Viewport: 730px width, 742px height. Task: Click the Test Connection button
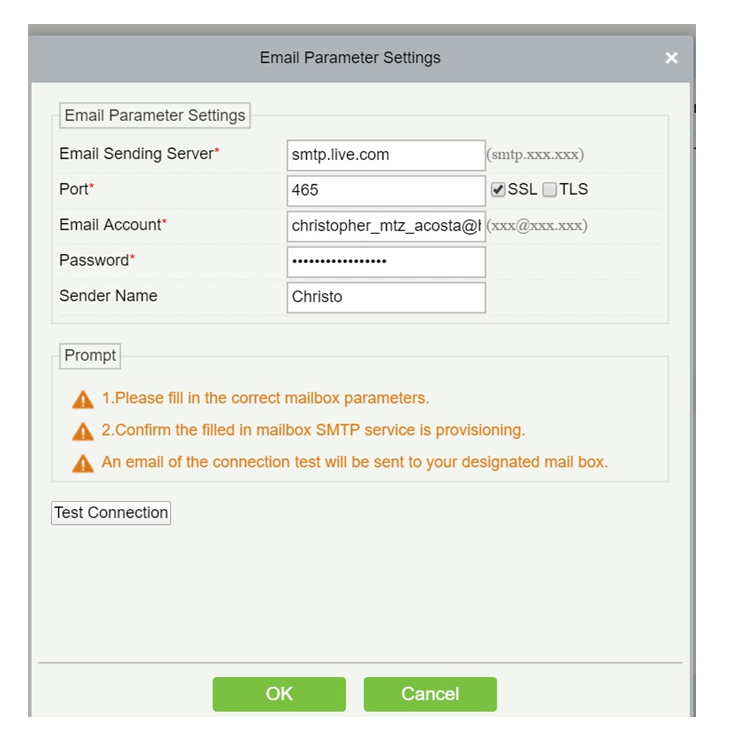[x=111, y=513]
